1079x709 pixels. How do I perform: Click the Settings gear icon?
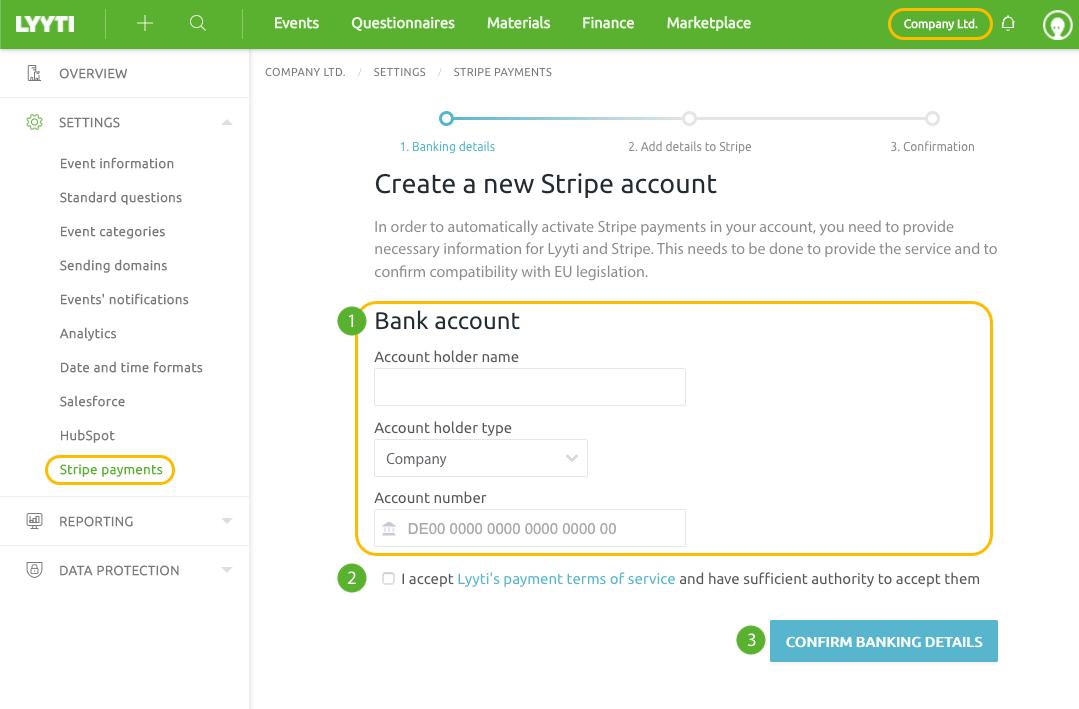pos(35,121)
